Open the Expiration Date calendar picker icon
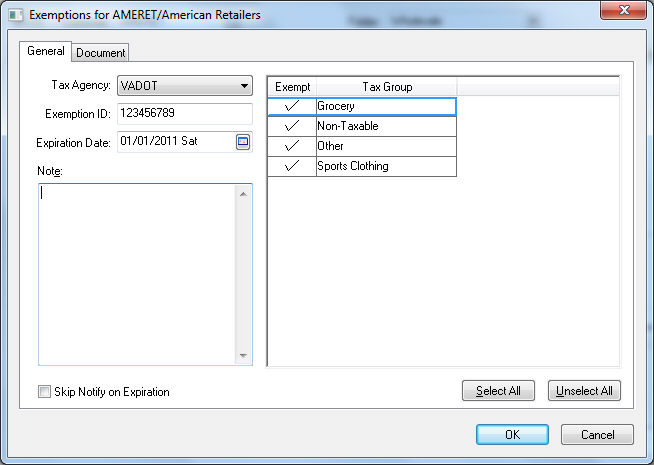The image size is (654, 465). (242, 142)
